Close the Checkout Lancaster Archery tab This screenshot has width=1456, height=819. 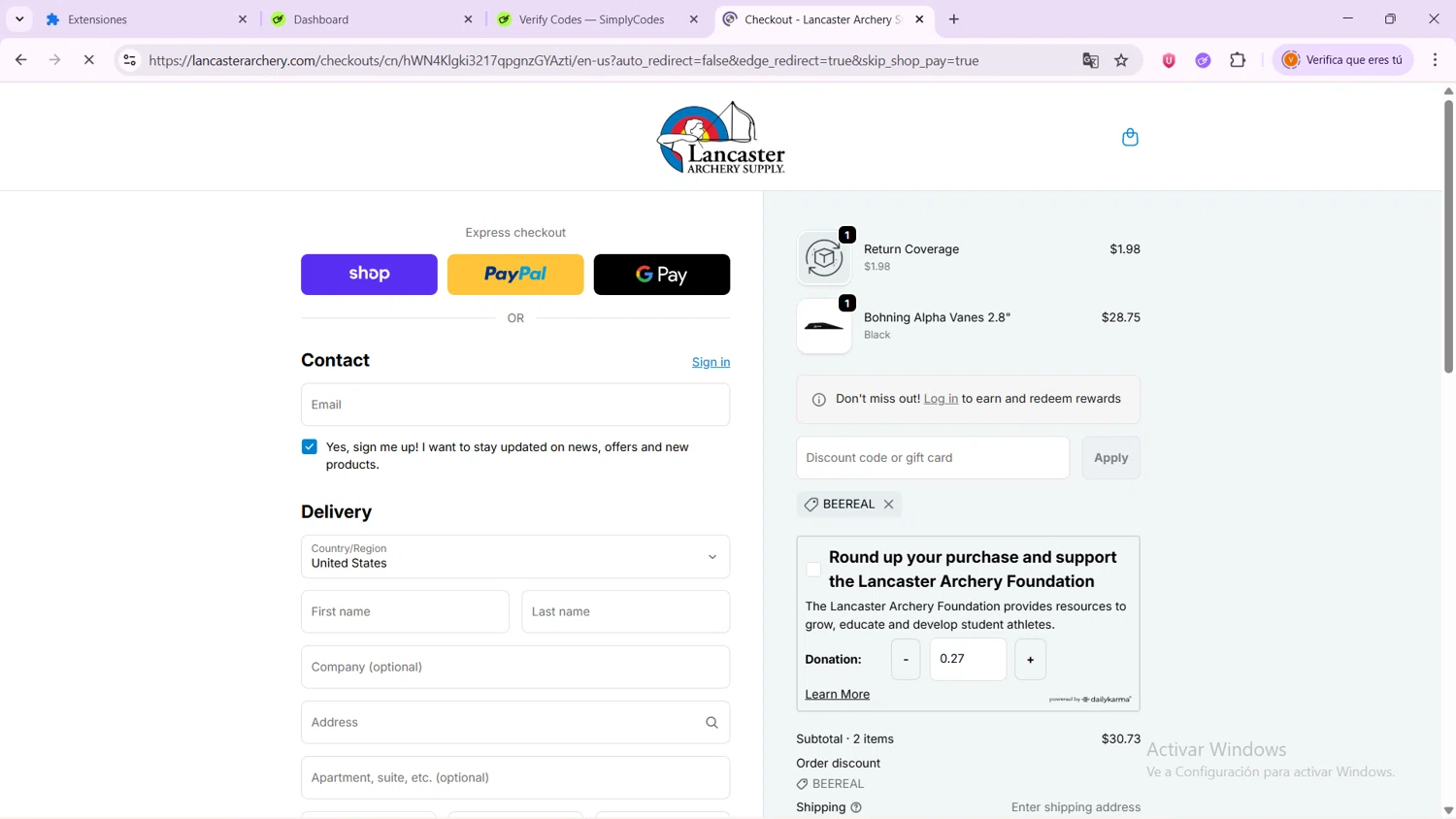click(x=919, y=19)
